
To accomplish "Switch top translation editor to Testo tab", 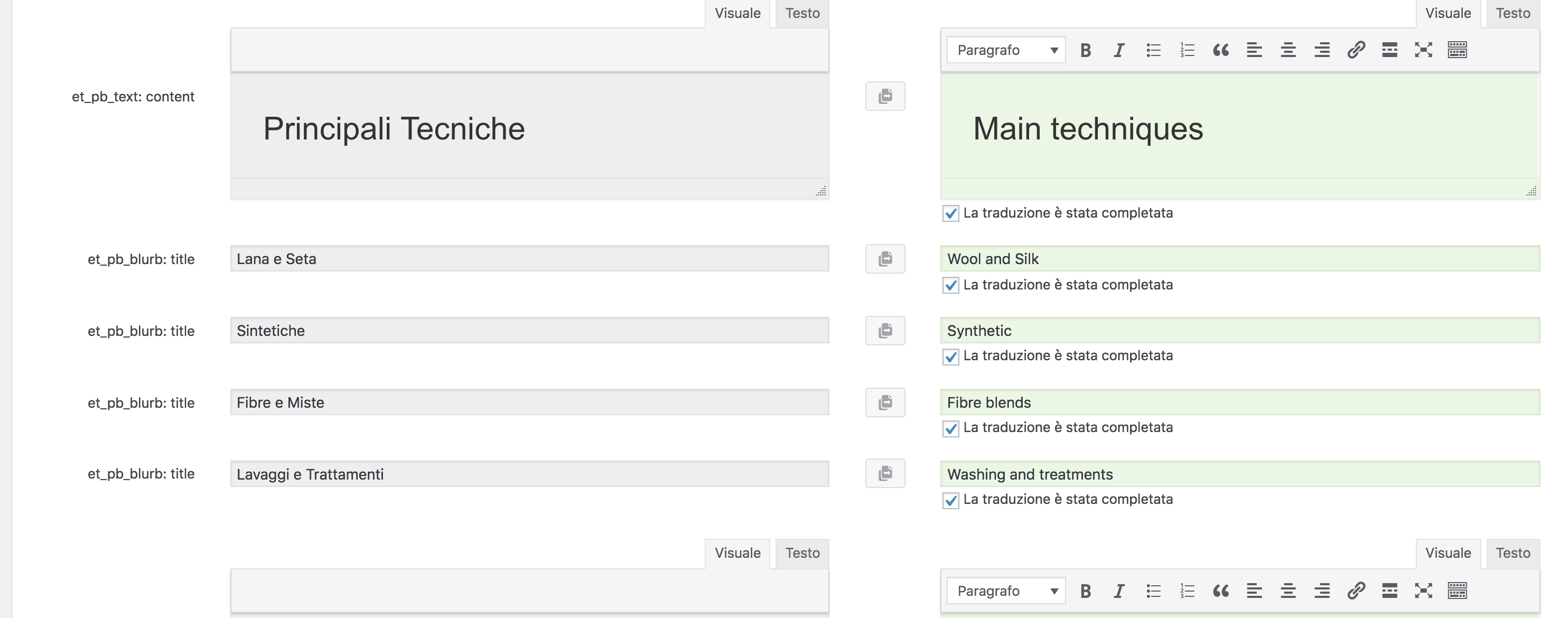I will (x=1513, y=13).
